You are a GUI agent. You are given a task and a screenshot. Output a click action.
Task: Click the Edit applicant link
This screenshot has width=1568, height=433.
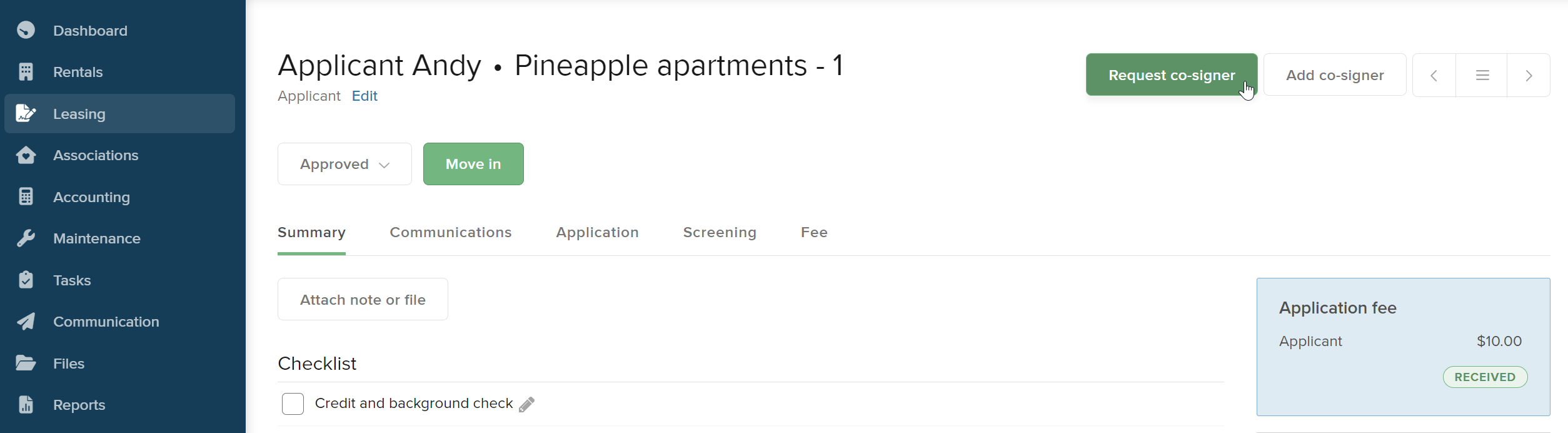[364, 96]
